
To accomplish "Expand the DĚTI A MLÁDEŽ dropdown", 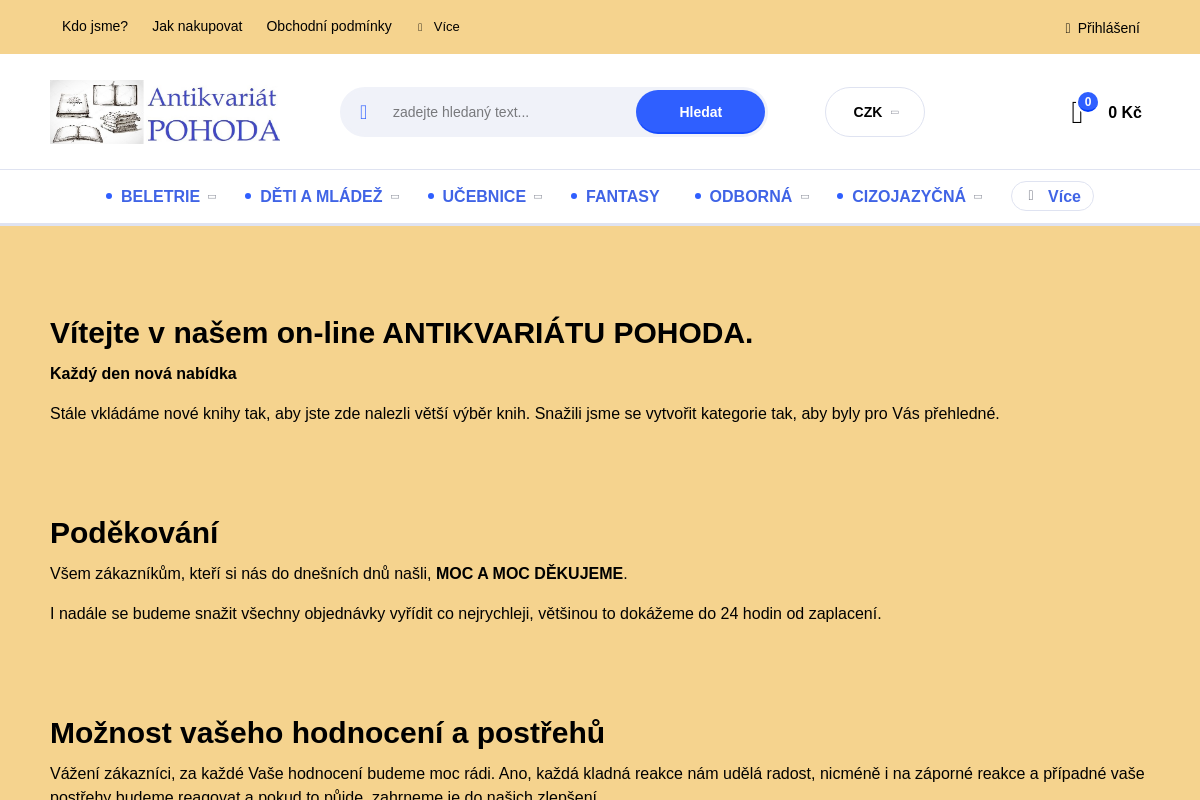I will click(394, 196).
